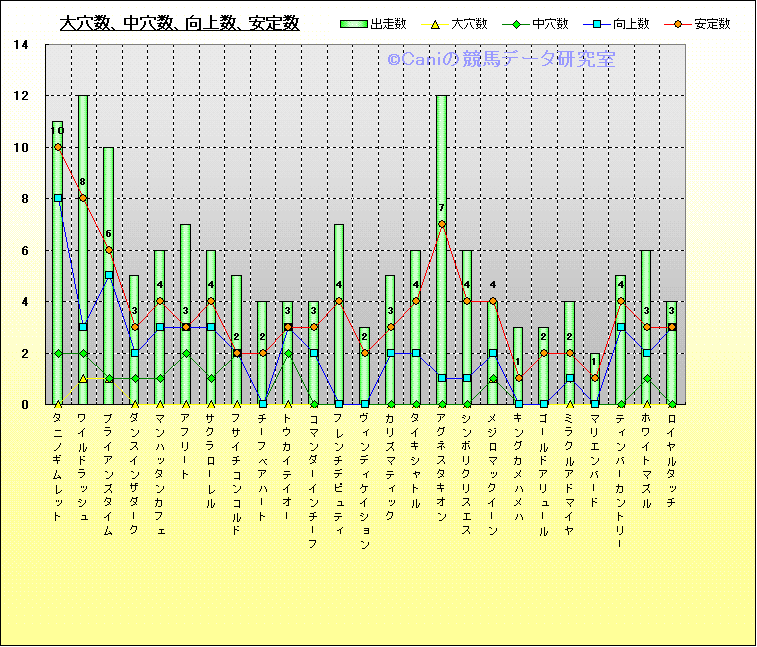Click the Caniの競馬データ研究室 watermark text
This screenshot has width=757, height=647.
click(501, 60)
